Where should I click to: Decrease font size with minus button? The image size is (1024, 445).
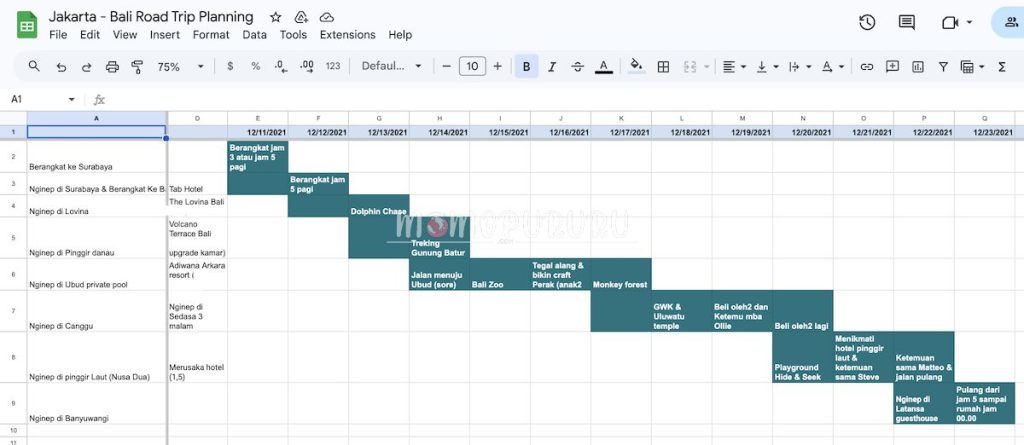(447, 67)
